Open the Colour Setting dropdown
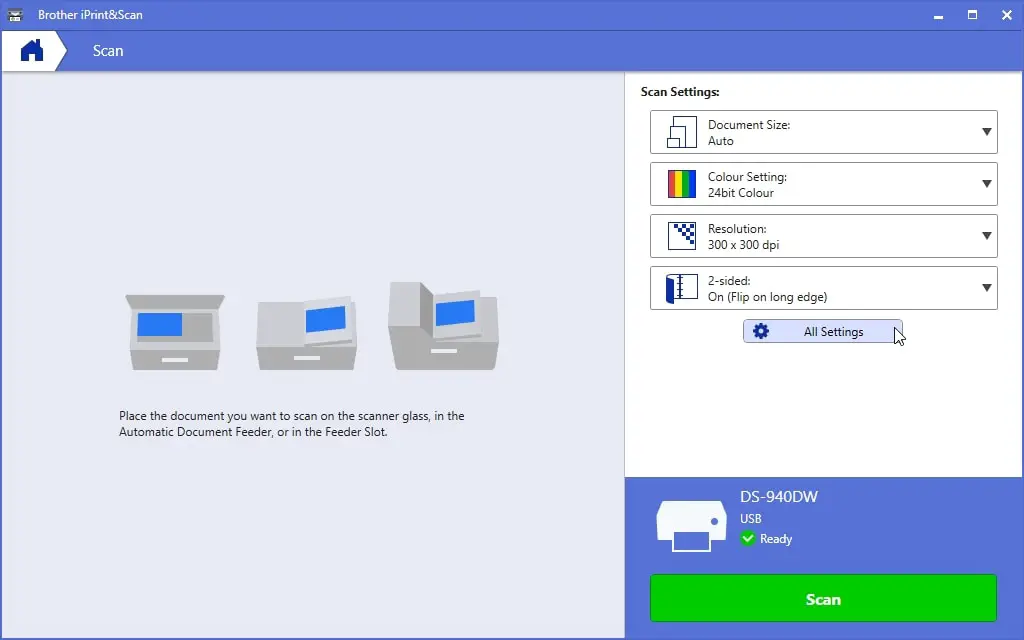Viewport: 1024px width, 640px height. pyautogui.click(x=824, y=184)
